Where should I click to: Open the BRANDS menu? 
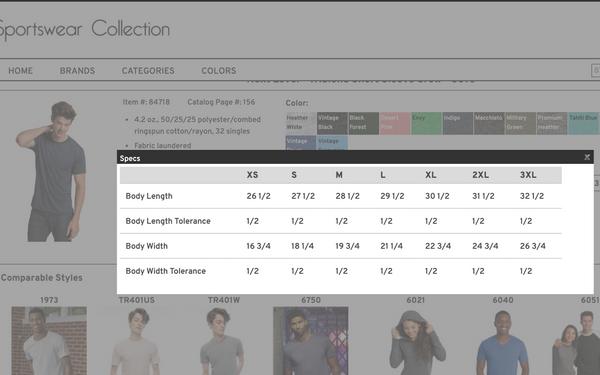point(77,71)
